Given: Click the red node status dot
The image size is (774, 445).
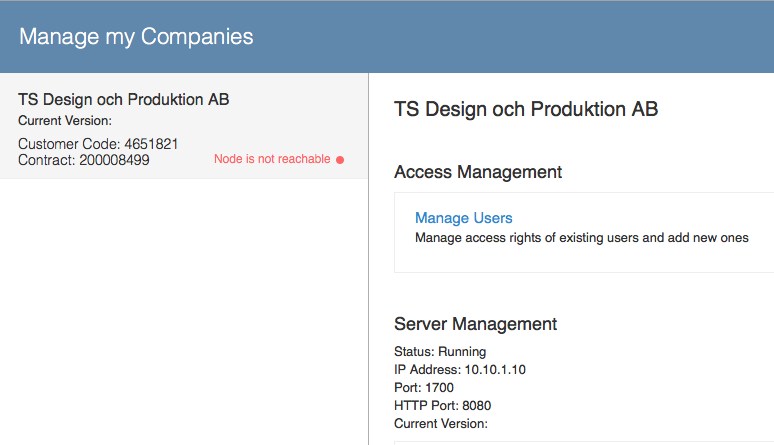Looking at the screenshot, I should pos(340,160).
